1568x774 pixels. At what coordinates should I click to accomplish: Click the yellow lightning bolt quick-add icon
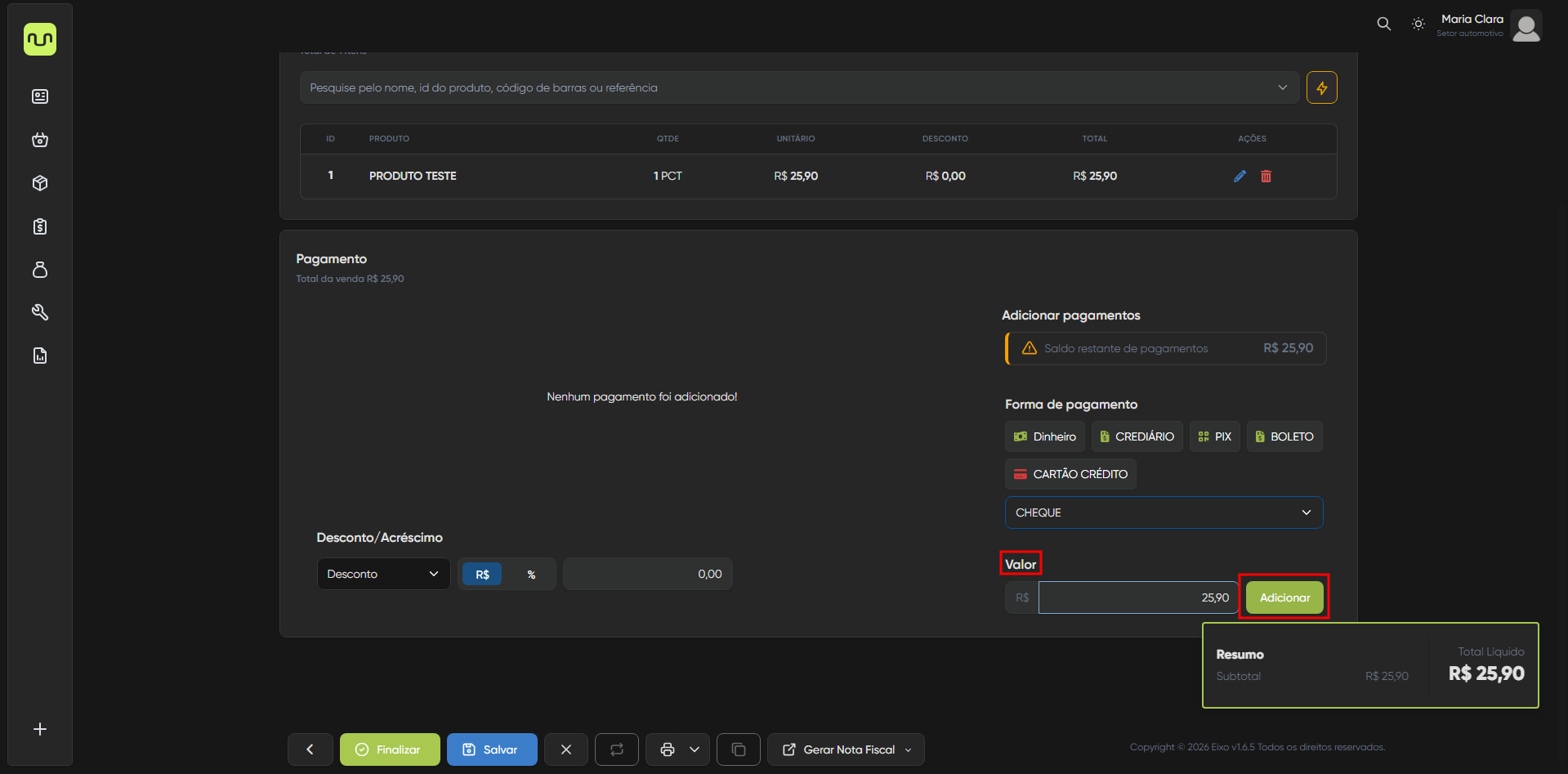click(x=1321, y=87)
